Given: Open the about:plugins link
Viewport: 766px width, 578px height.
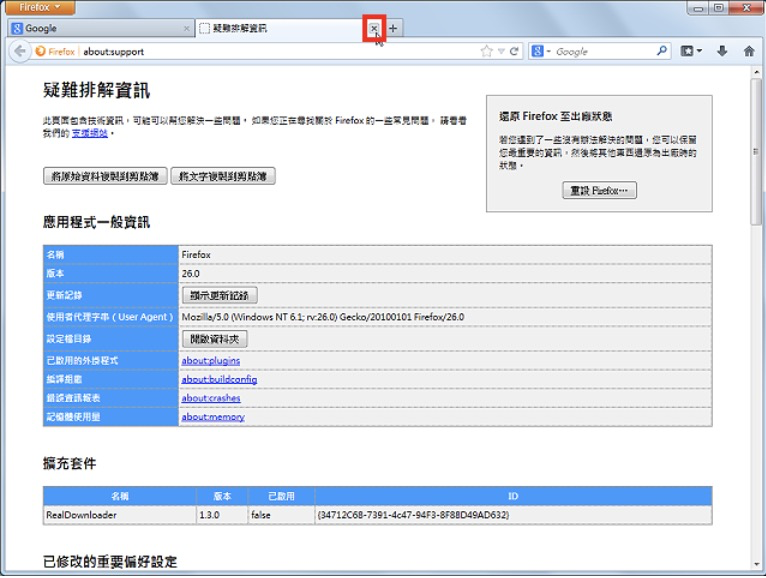Looking at the screenshot, I should 211,361.
